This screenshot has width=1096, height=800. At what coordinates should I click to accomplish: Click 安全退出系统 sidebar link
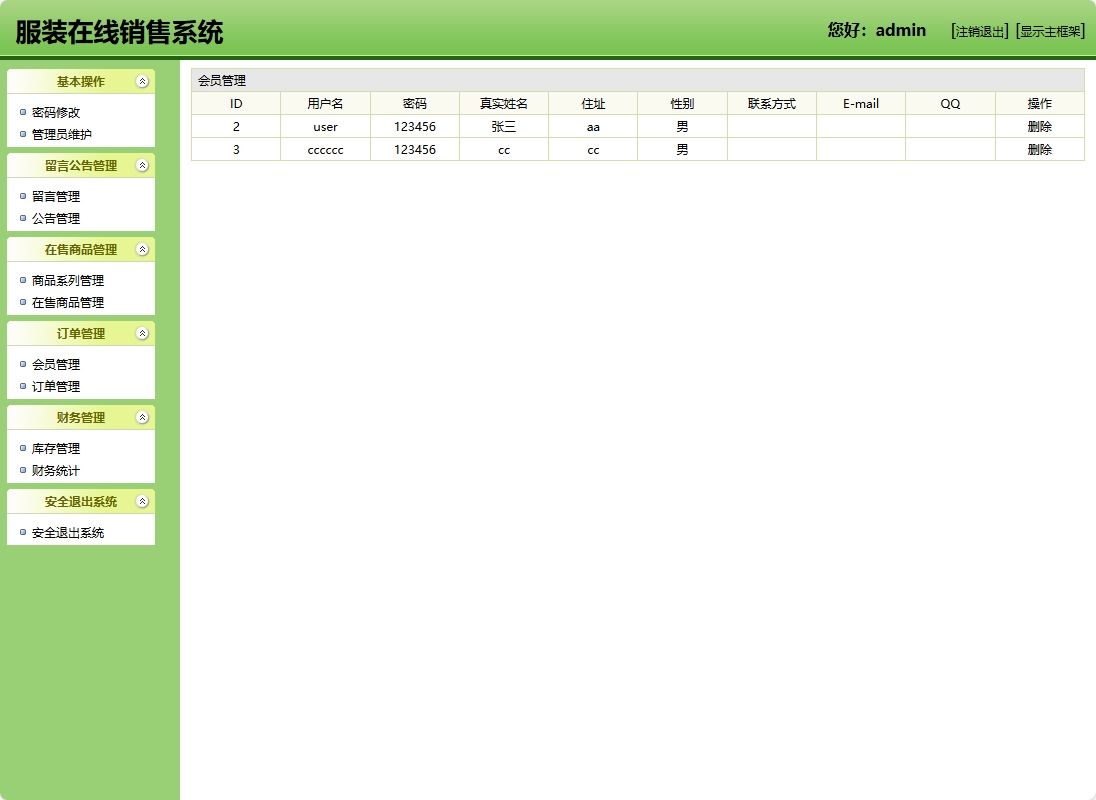[x=68, y=532]
